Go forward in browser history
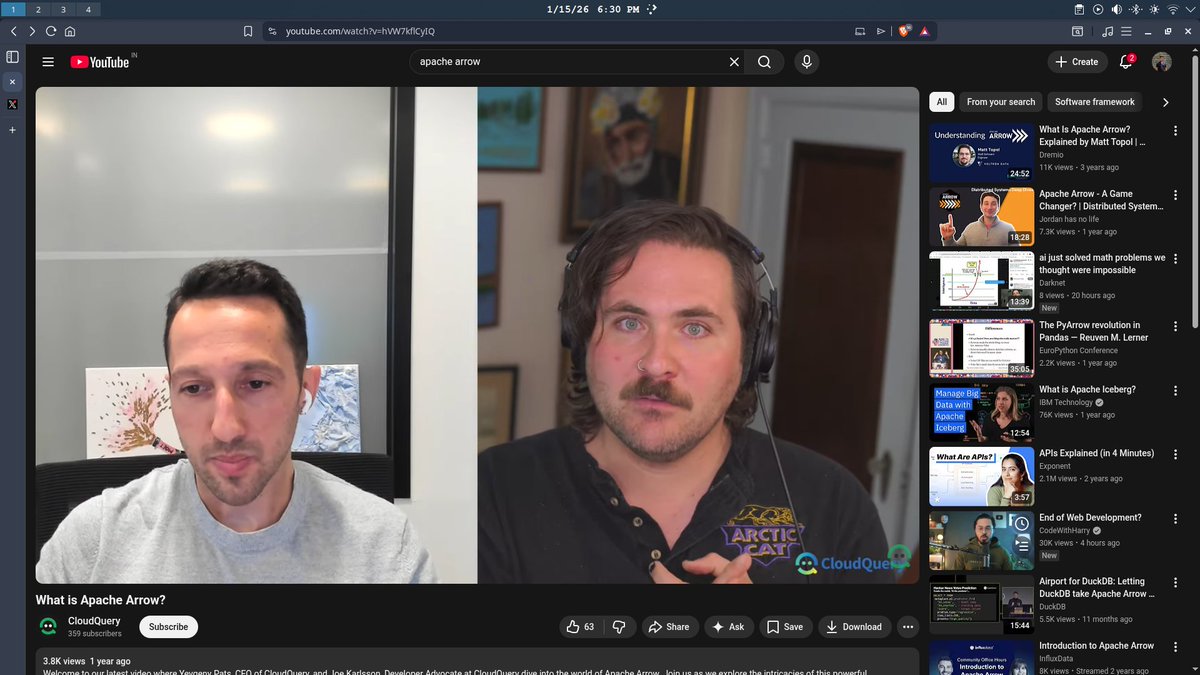Viewport: 1200px width, 675px height. point(32,31)
